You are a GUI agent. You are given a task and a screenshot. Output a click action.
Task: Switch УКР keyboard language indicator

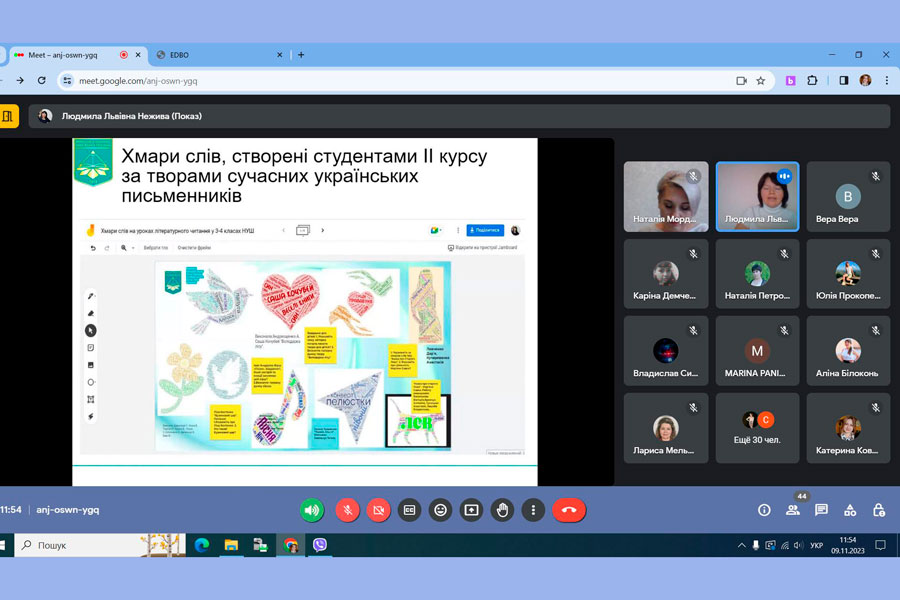tap(817, 545)
